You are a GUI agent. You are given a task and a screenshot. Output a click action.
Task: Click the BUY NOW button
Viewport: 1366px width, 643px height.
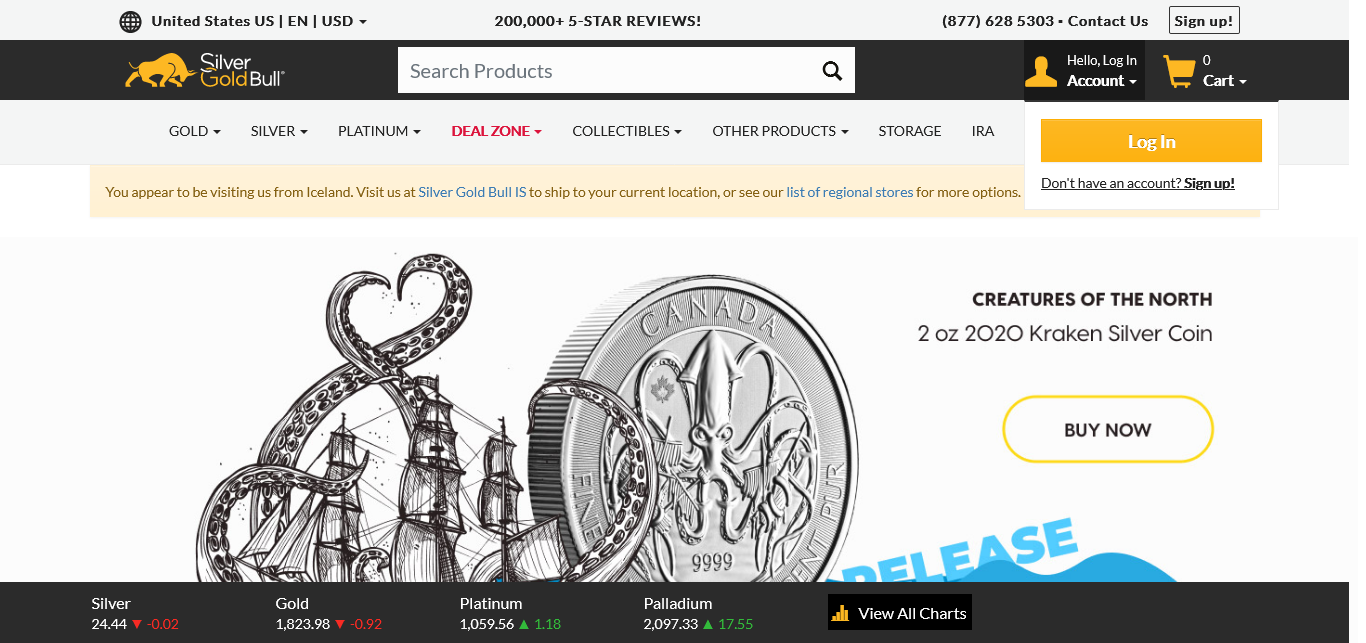(1108, 430)
